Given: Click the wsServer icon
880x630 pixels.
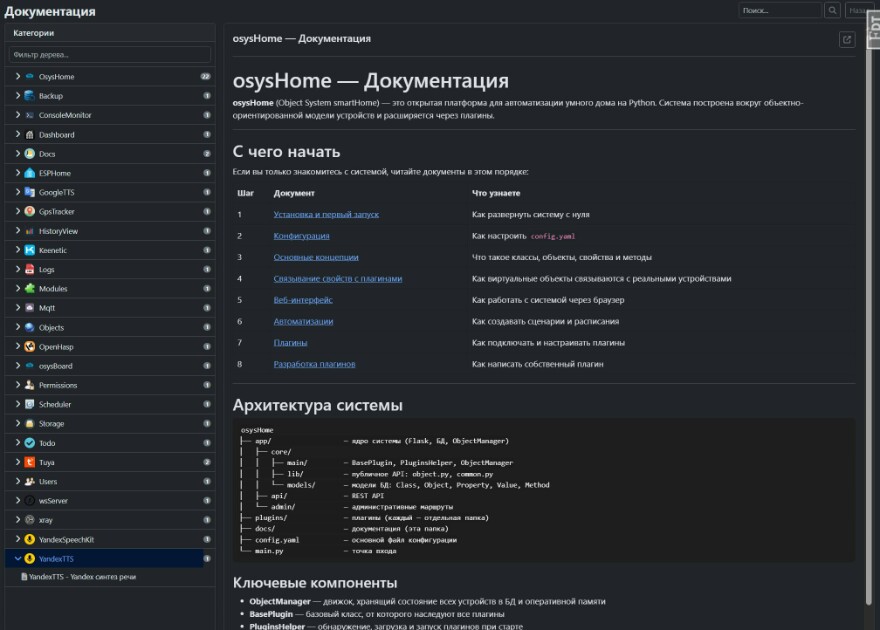Looking at the screenshot, I should tap(30, 500).
